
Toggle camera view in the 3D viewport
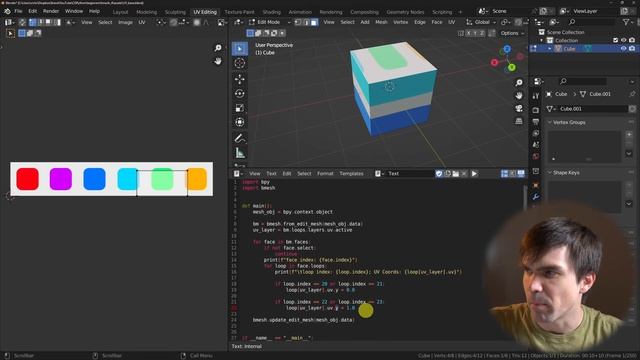coord(519,108)
